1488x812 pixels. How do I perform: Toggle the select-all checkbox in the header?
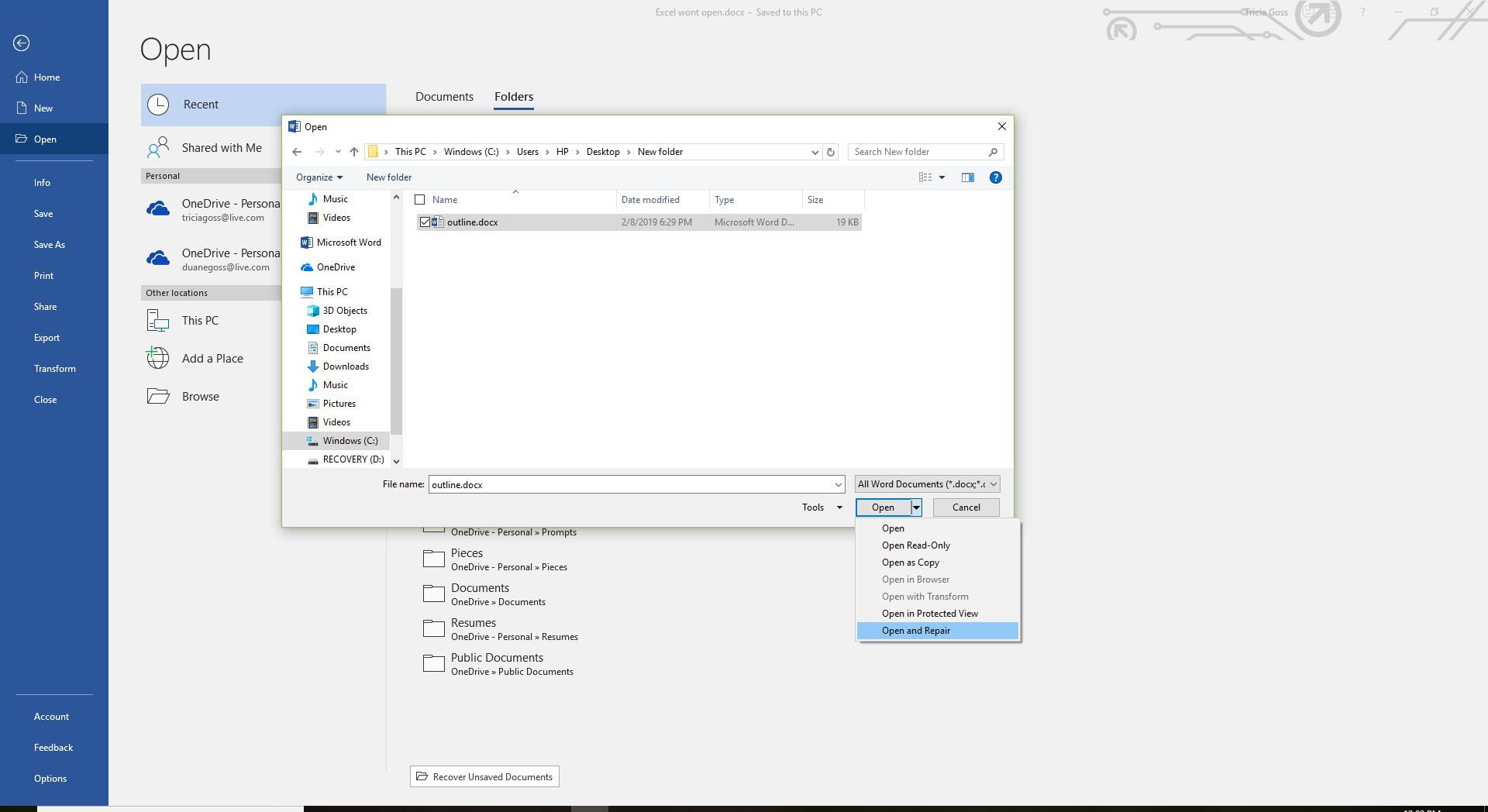click(x=420, y=200)
